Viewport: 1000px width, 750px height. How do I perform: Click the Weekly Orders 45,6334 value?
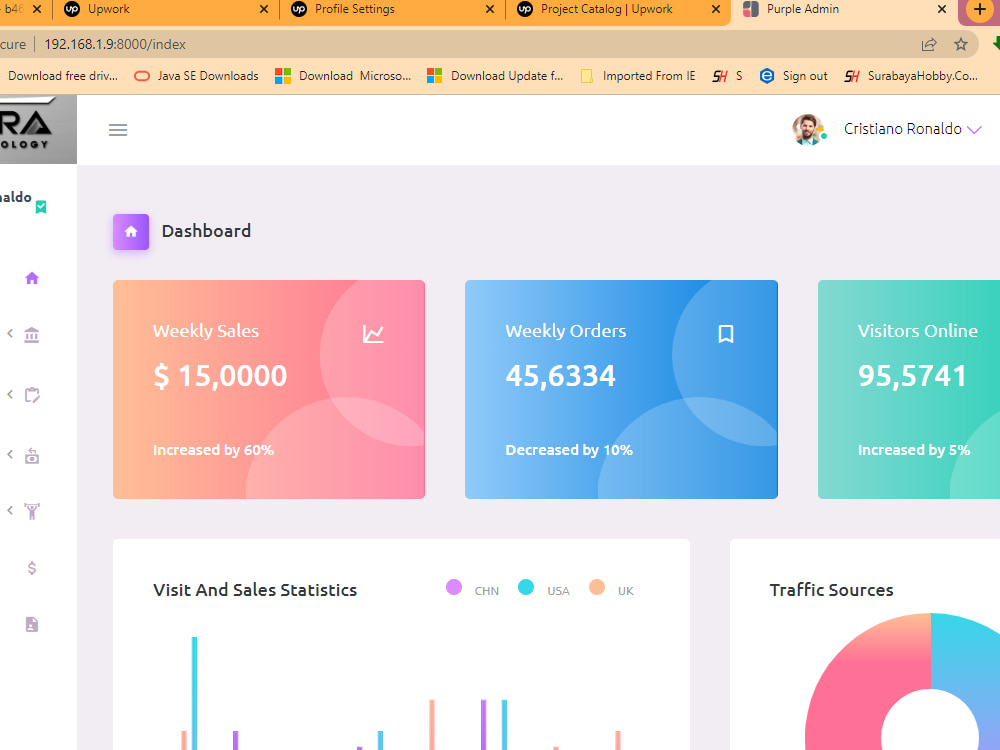click(x=561, y=376)
